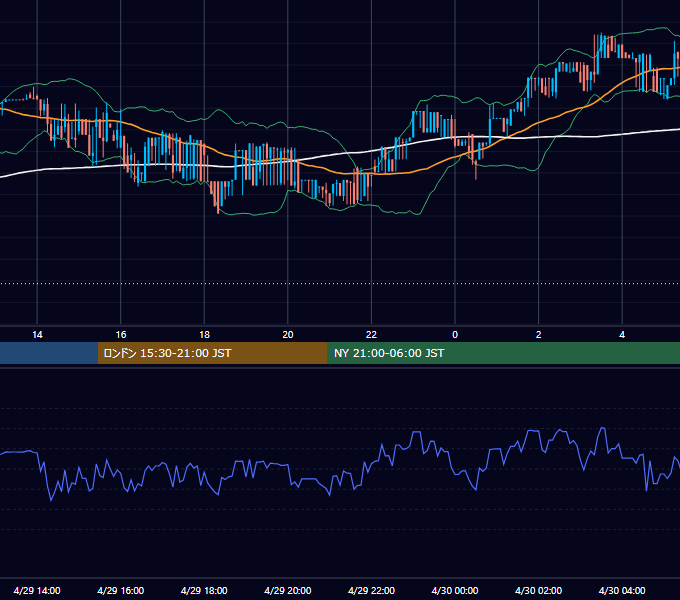Image resolution: width=680 pixels, height=600 pixels.
Task: Select the ロンドン 15:30-21:00 JST session bar
Action: (x=212, y=353)
